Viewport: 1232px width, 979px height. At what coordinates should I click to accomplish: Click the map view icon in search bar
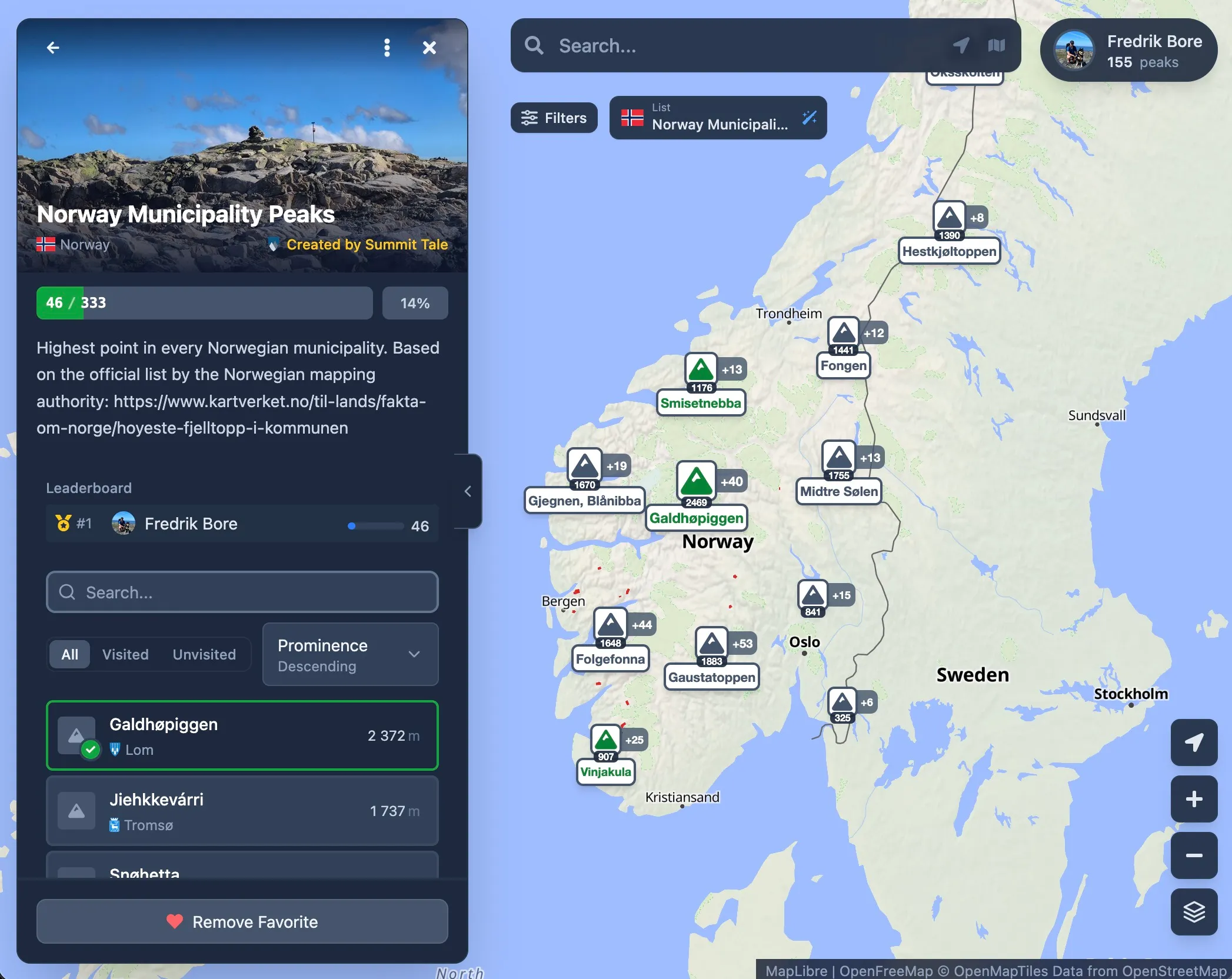(996, 45)
